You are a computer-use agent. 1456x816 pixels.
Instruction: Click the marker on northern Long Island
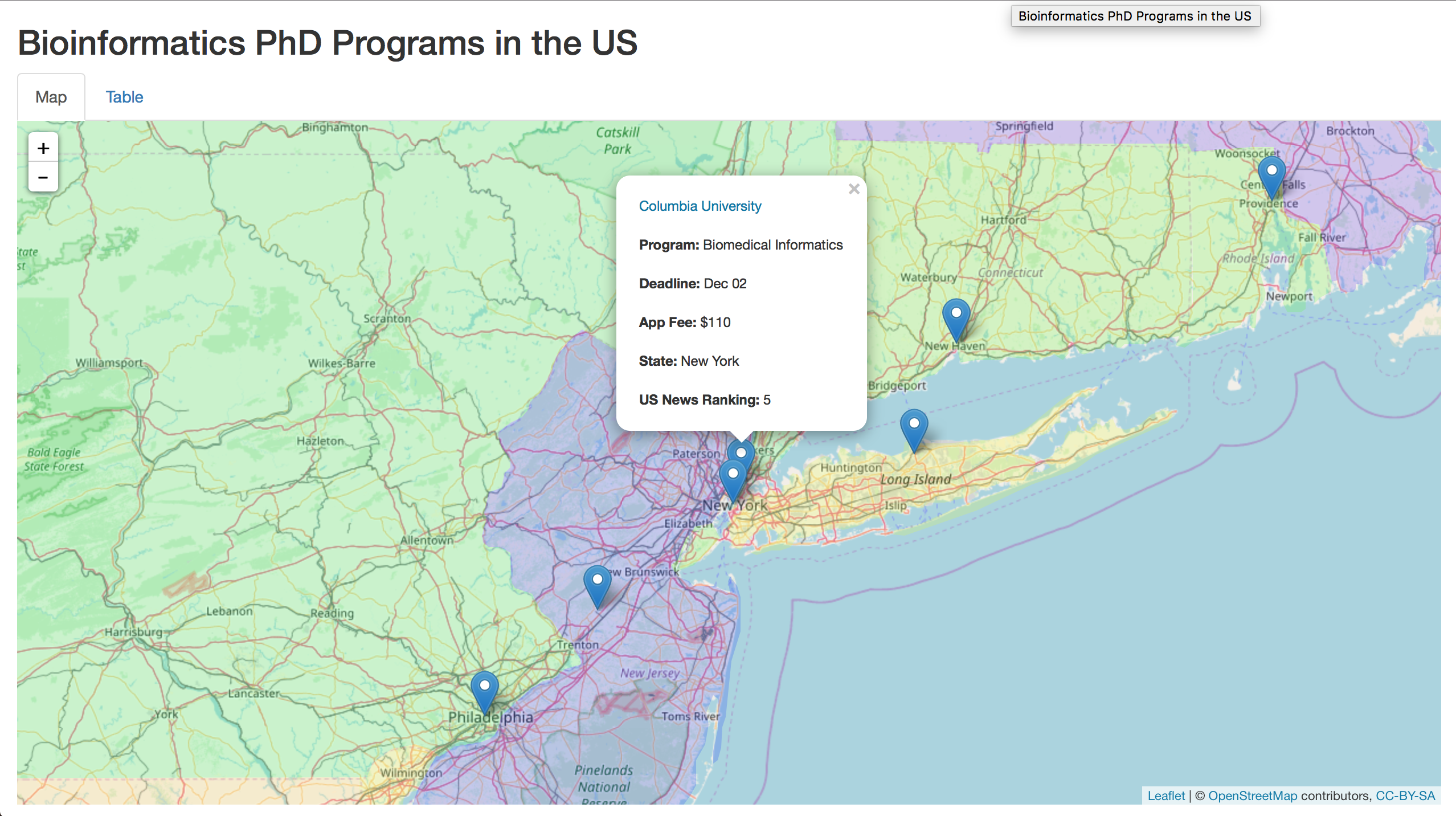914,429
